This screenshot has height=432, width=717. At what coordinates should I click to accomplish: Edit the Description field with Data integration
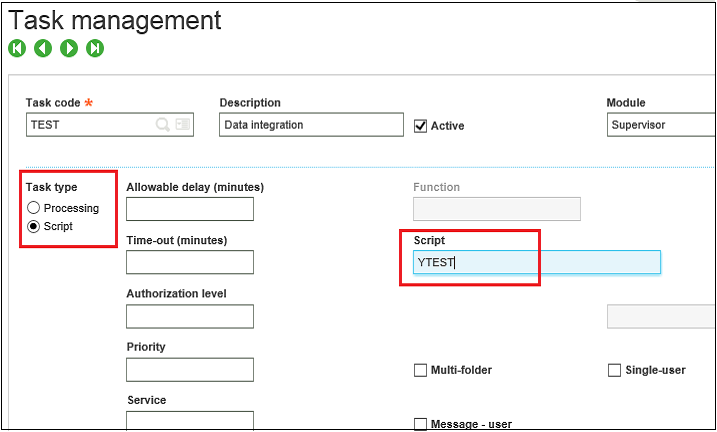click(x=311, y=125)
